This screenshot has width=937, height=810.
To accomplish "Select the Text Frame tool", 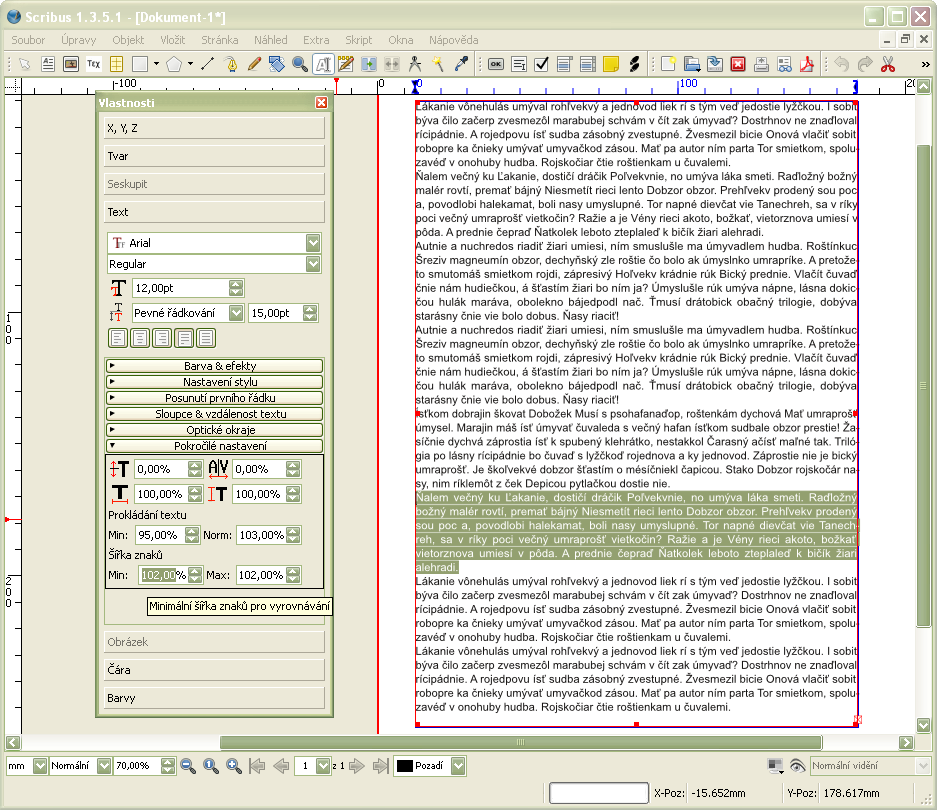I will [x=47, y=64].
